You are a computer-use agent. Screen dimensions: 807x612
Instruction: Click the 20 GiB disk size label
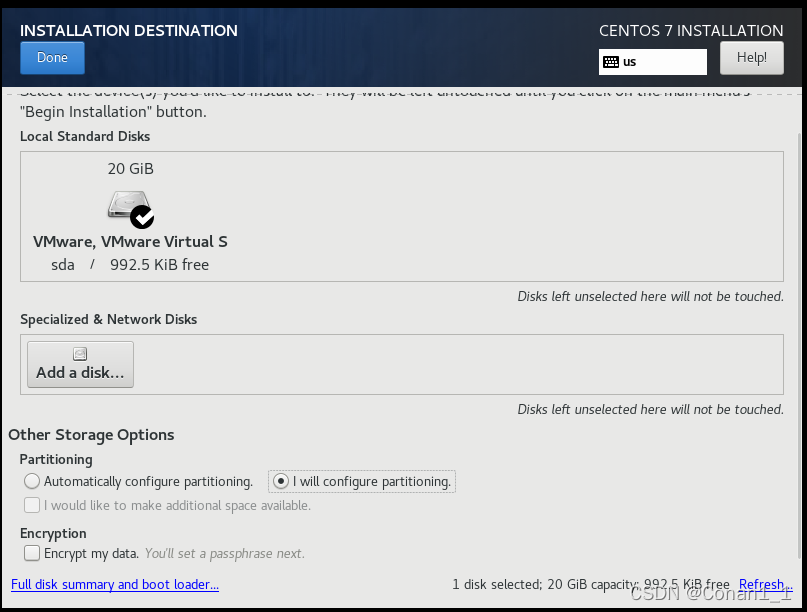131,169
